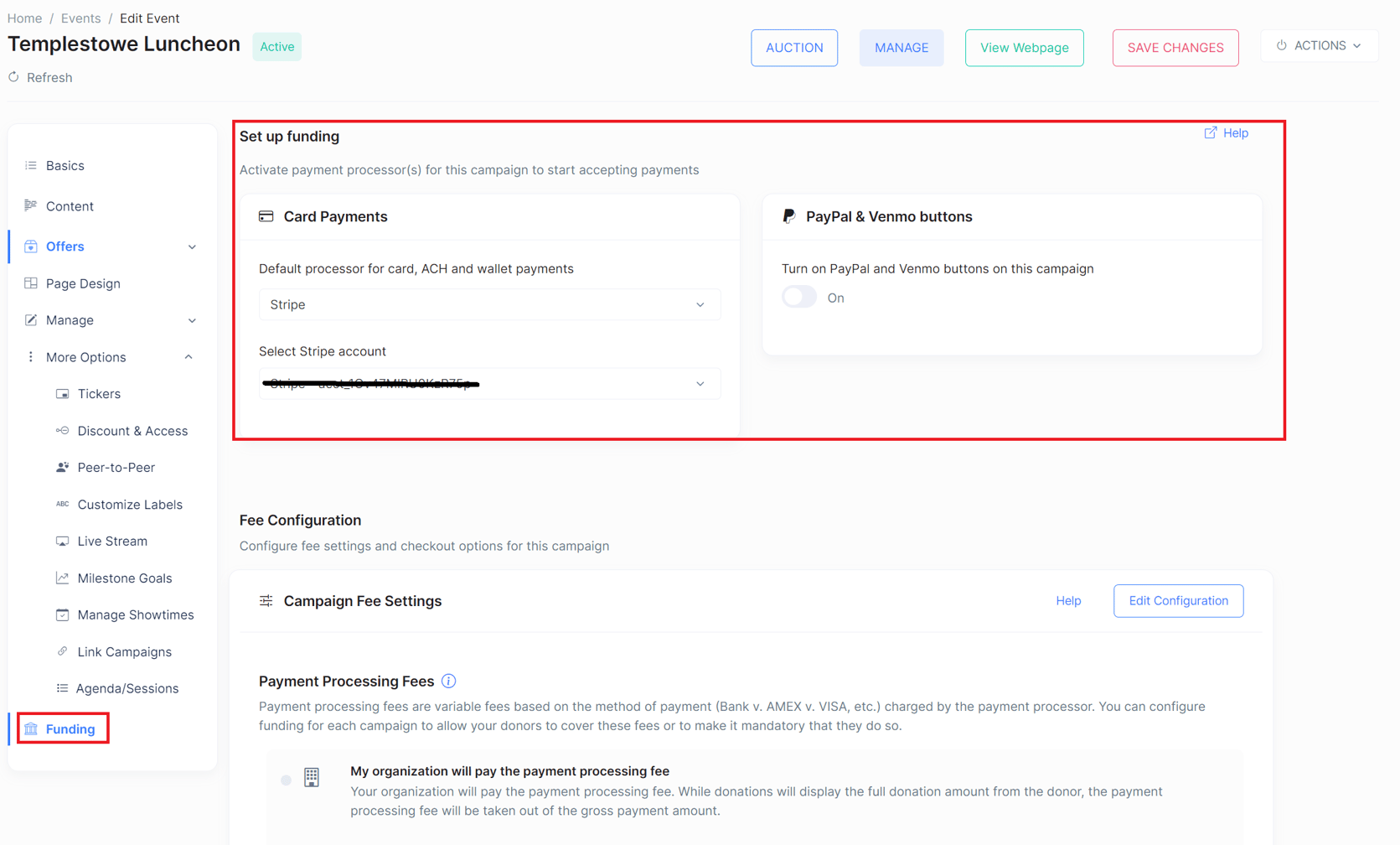Open the Help link in Set up funding
Screen dimensions: 1400x845
click(x=1227, y=133)
